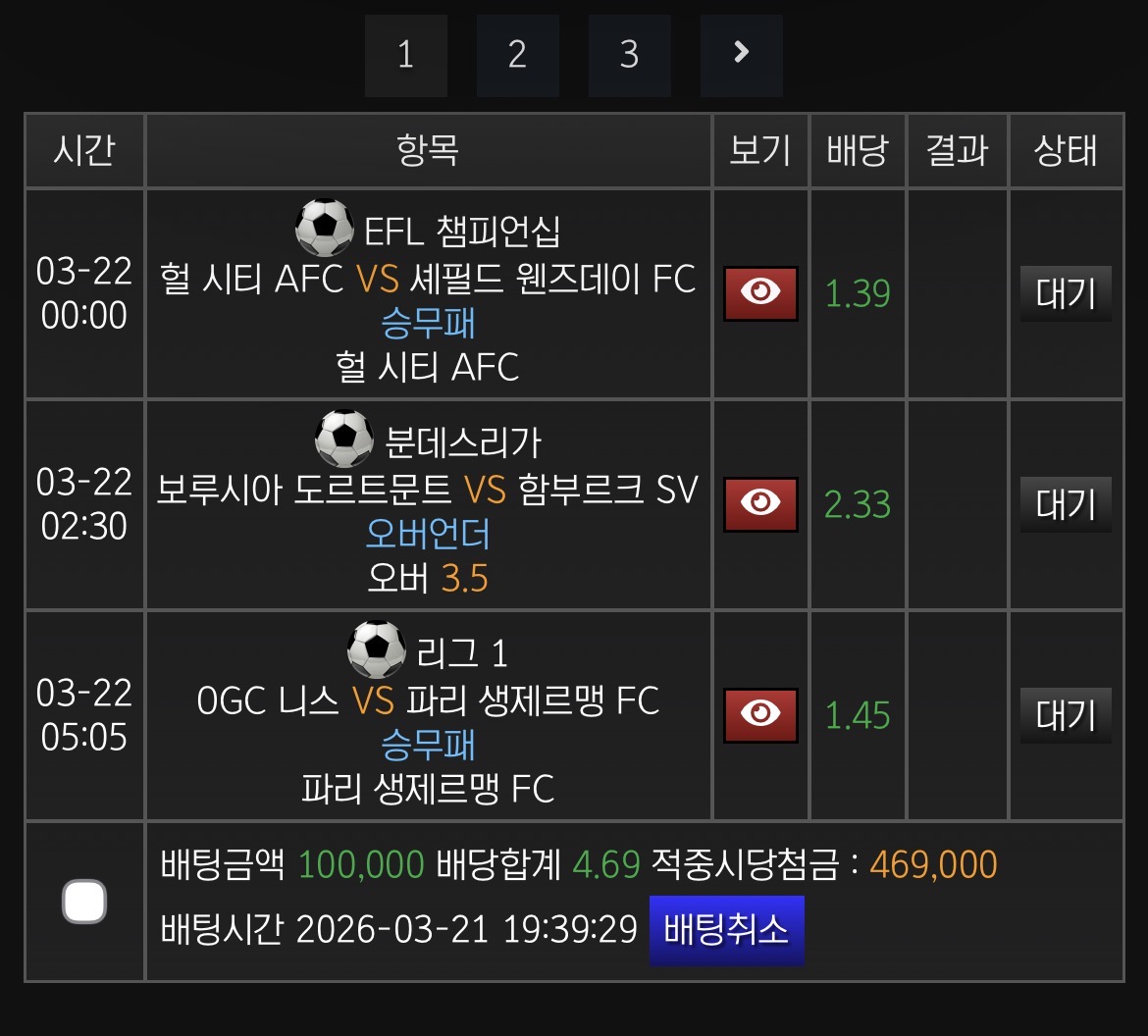Viewport: 1148px width, 1036px height.
Task: View details for the 헐 시티 AFC match
Action: click(x=760, y=293)
